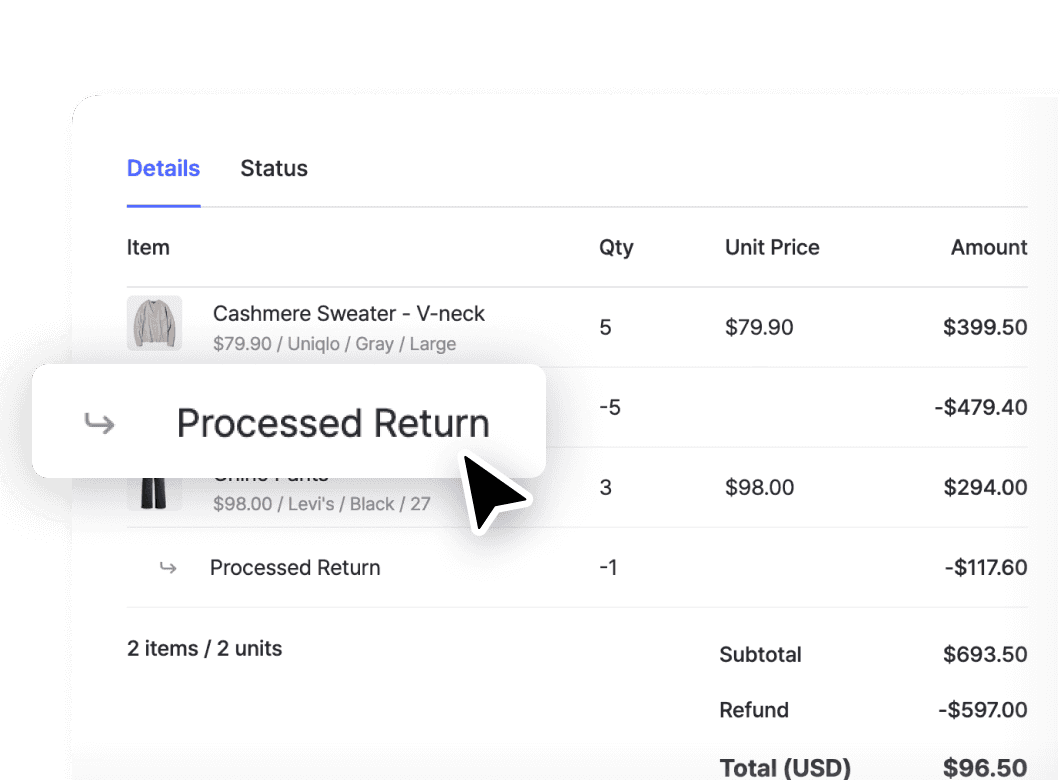Click the Levi's Black 27 variant text
Screen dimensions: 1060x780
(322, 504)
